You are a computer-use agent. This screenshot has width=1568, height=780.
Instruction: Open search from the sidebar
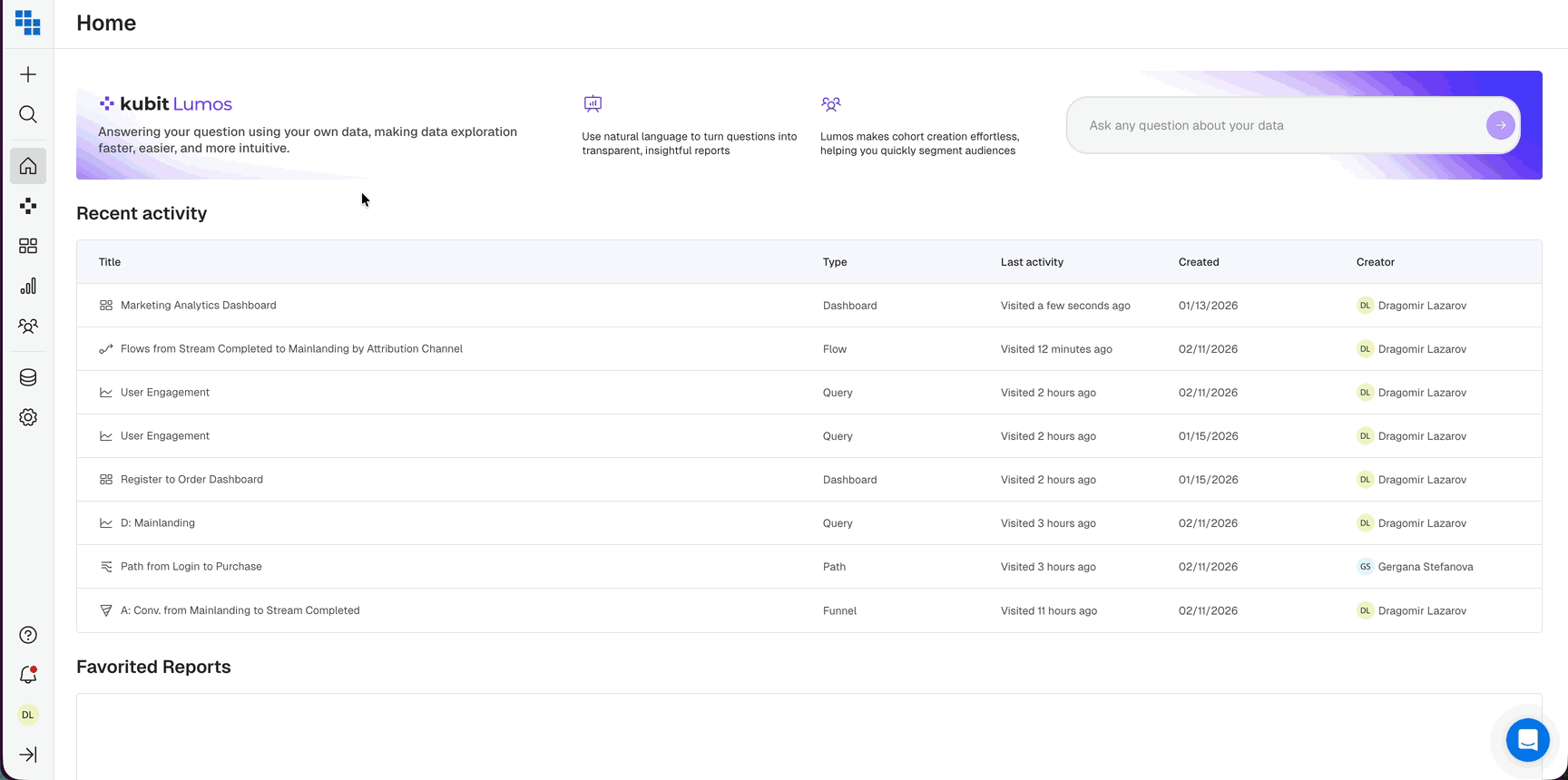(28, 114)
